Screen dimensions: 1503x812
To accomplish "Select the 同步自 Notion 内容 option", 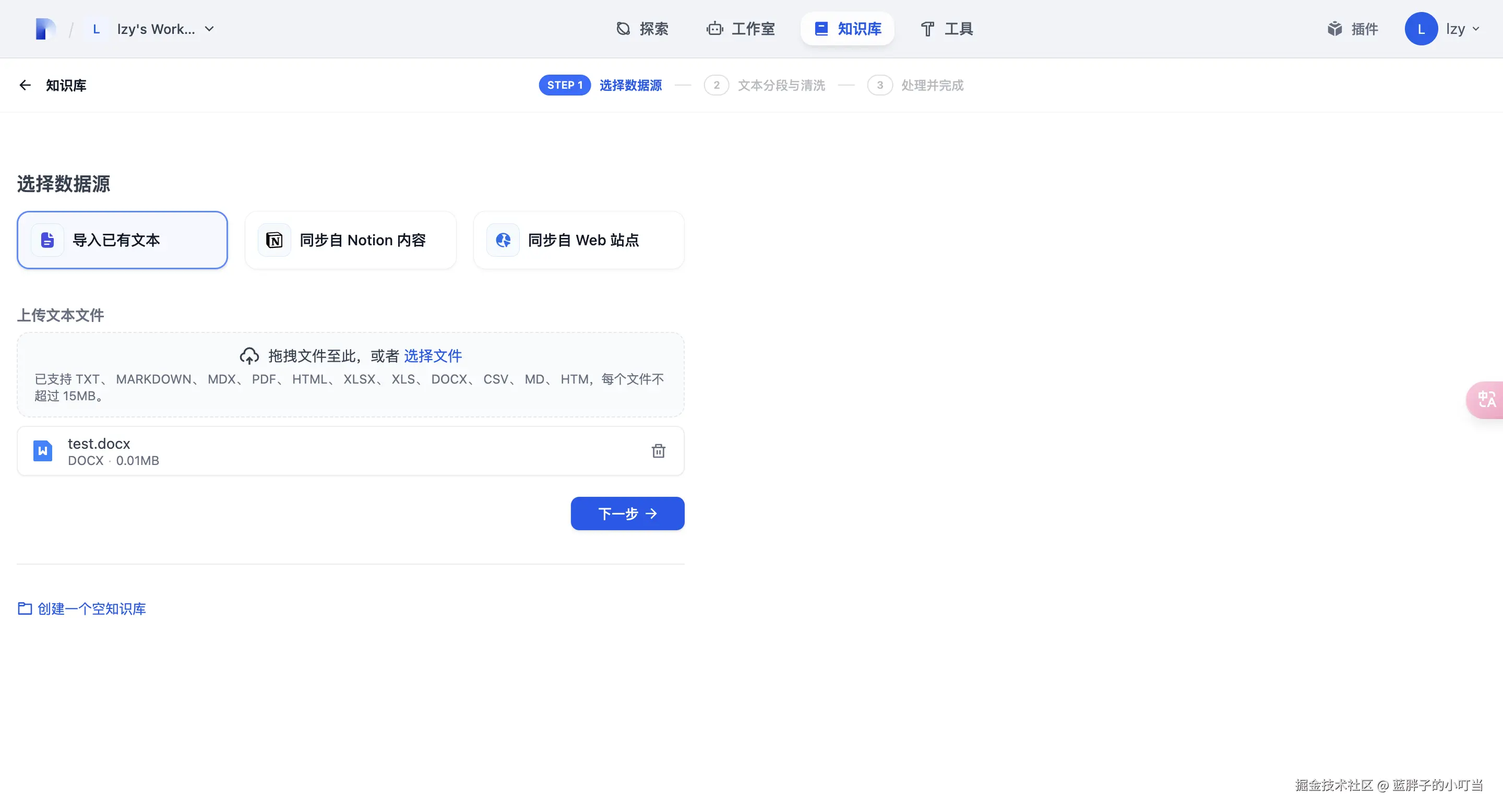I will point(350,240).
